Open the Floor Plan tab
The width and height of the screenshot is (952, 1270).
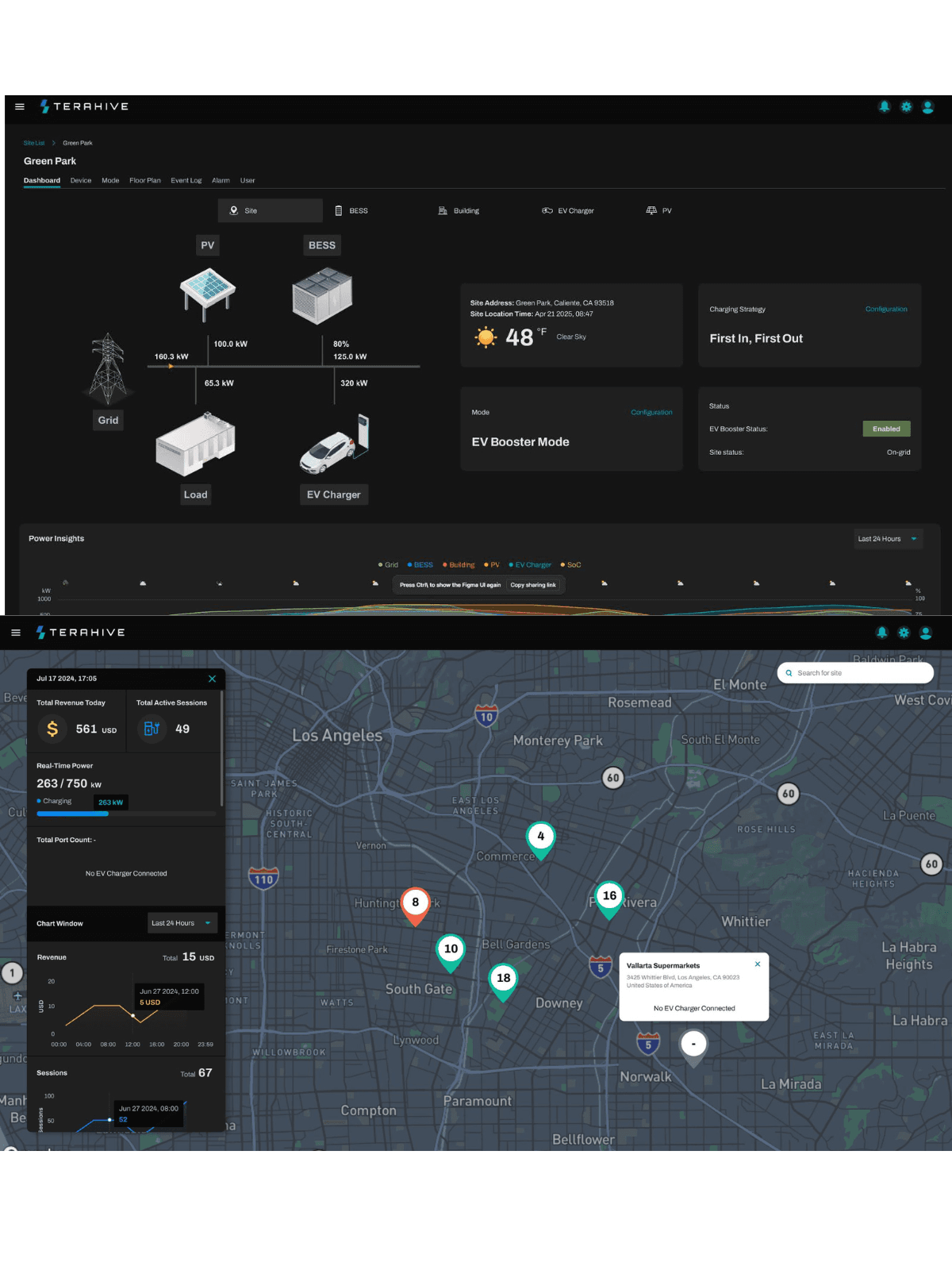pyautogui.click(x=145, y=180)
